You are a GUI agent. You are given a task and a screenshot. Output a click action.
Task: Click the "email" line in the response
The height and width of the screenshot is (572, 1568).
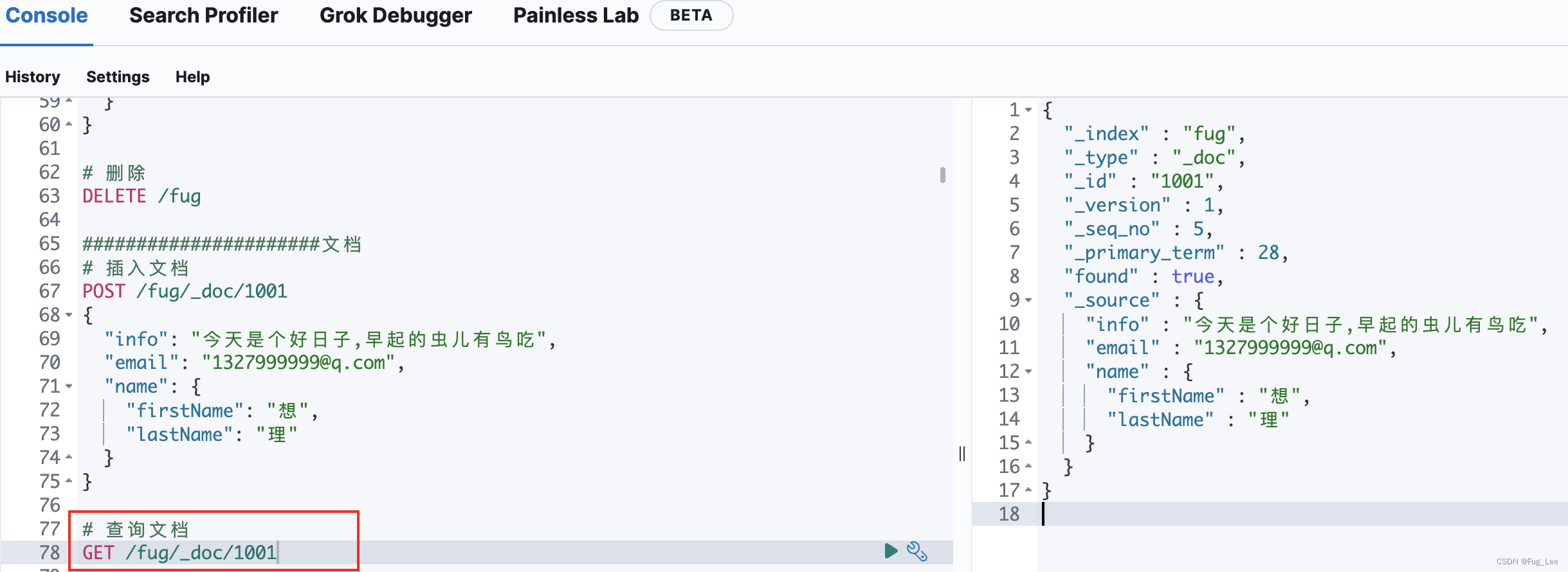coord(1241,348)
